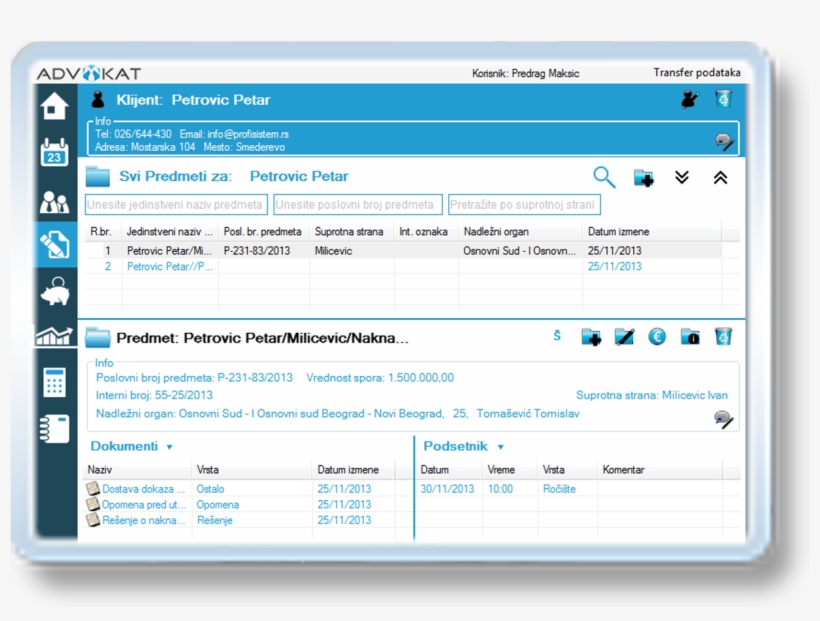The height and width of the screenshot is (621, 820).
Task: Open the document 'Opomena pred ut...'
Action: (x=144, y=505)
